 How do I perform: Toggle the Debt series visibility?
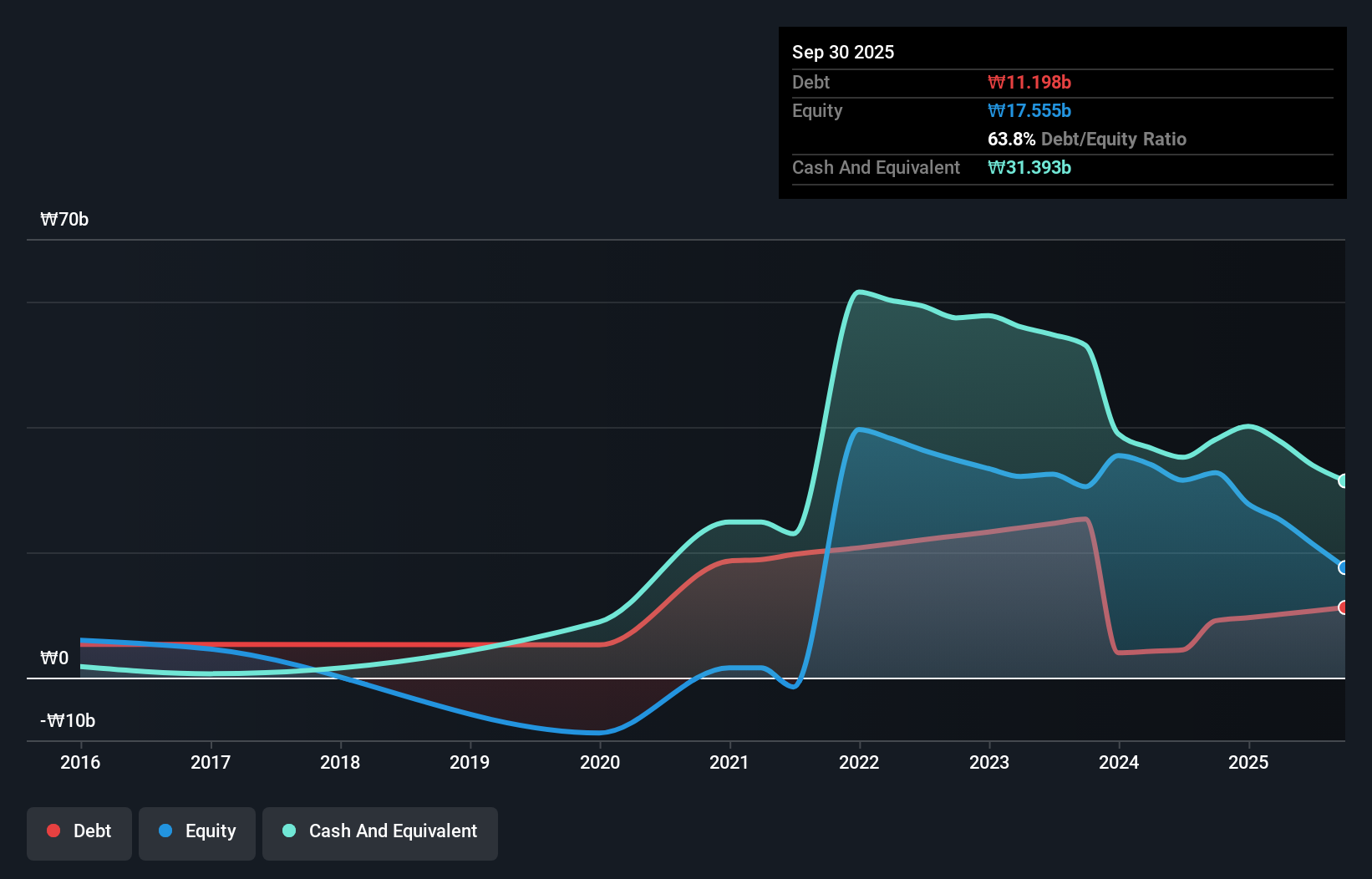[x=79, y=831]
